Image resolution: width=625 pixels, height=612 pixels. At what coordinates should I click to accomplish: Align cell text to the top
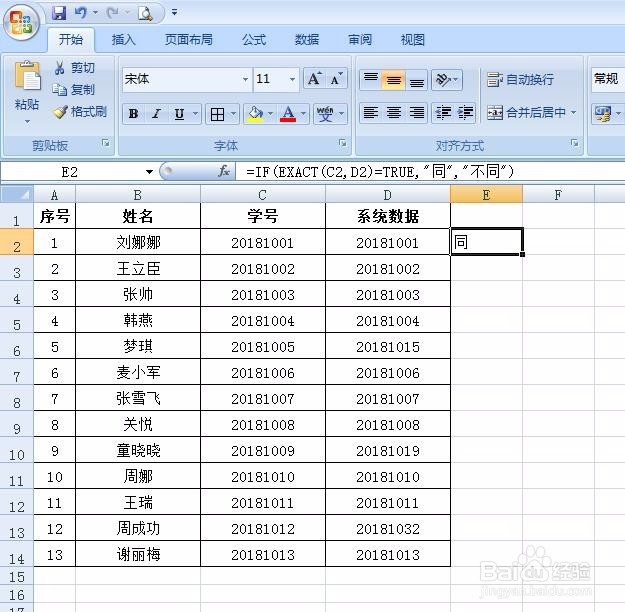371,80
